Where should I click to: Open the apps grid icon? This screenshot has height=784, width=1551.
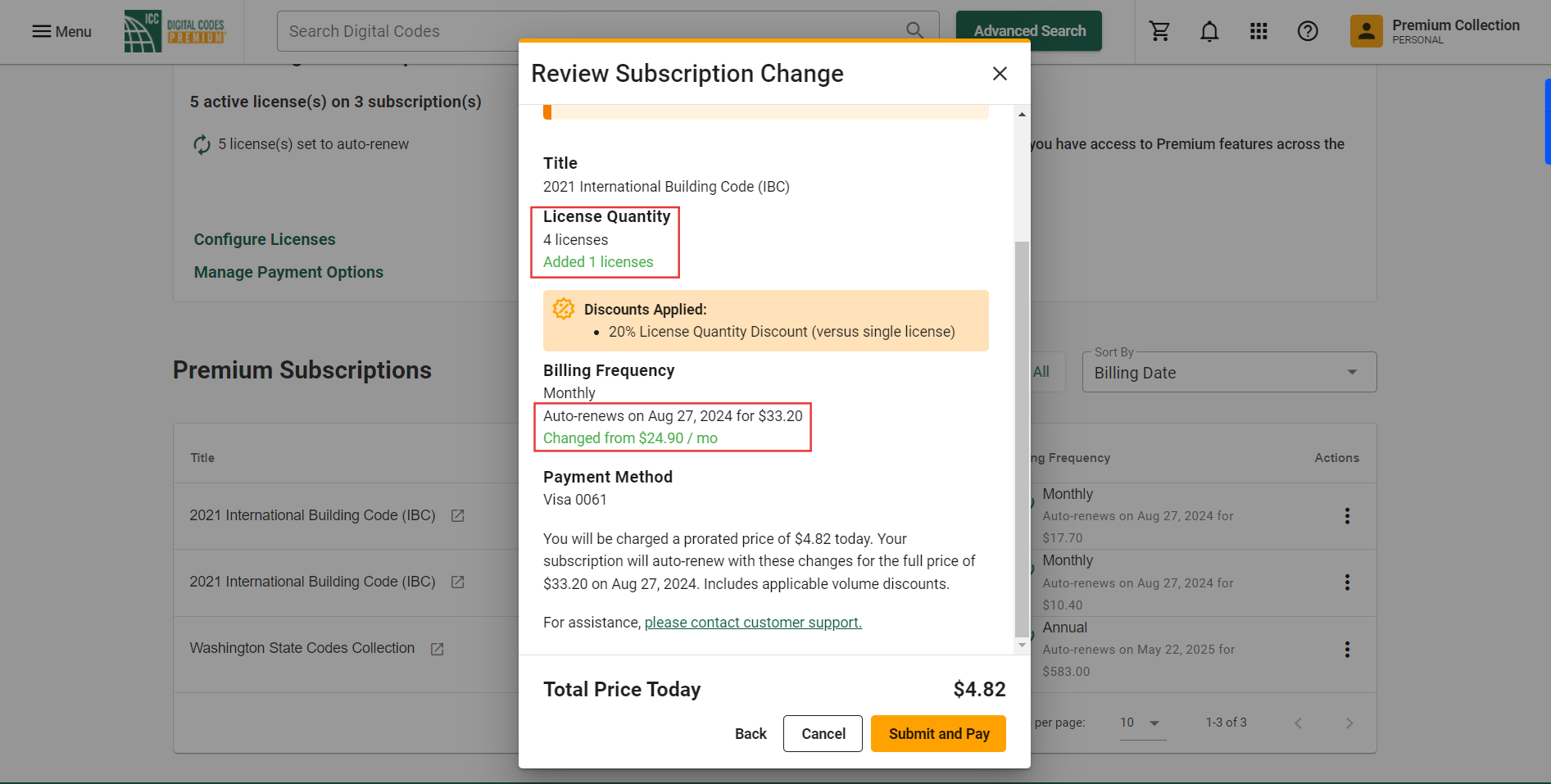tap(1258, 31)
